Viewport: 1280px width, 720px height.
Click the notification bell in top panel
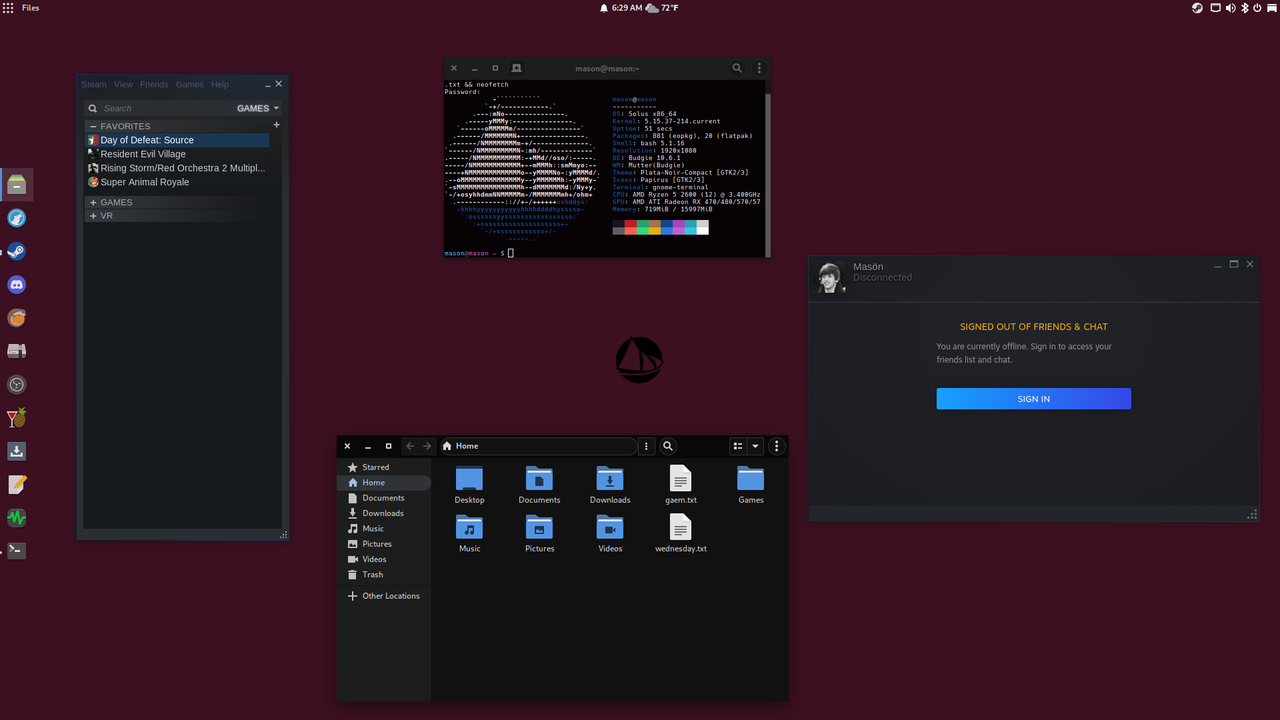point(604,7)
